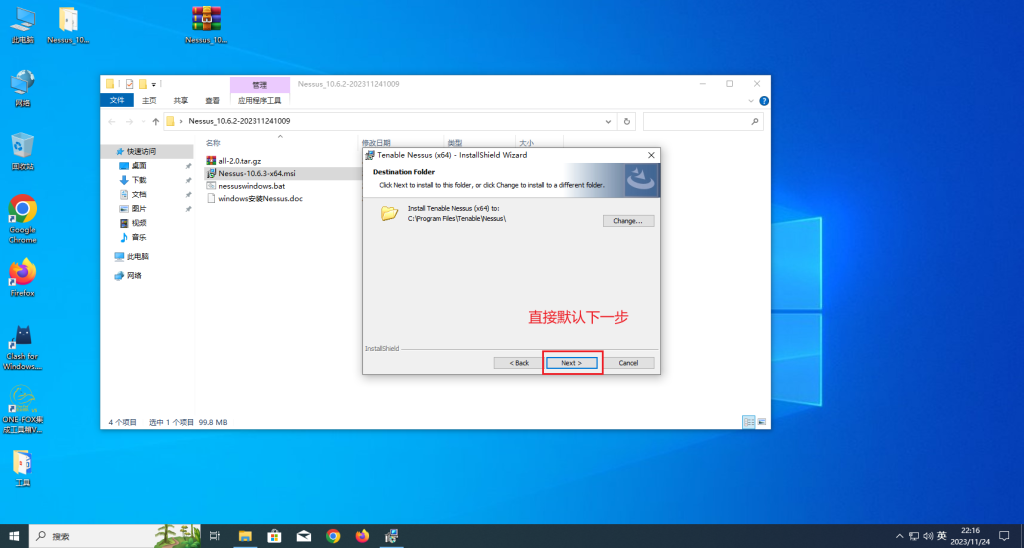
Task: Open the 文件 ribbon menu
Action: (x=117, y=100)
